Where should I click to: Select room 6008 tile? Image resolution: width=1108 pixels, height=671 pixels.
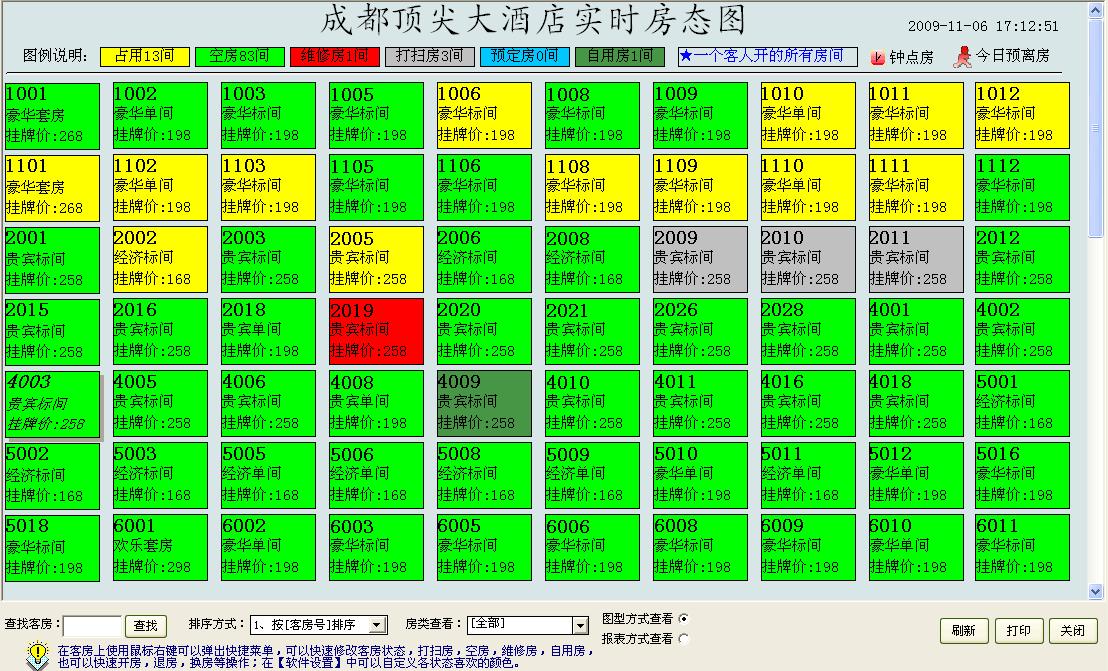(x=700, y=547)
